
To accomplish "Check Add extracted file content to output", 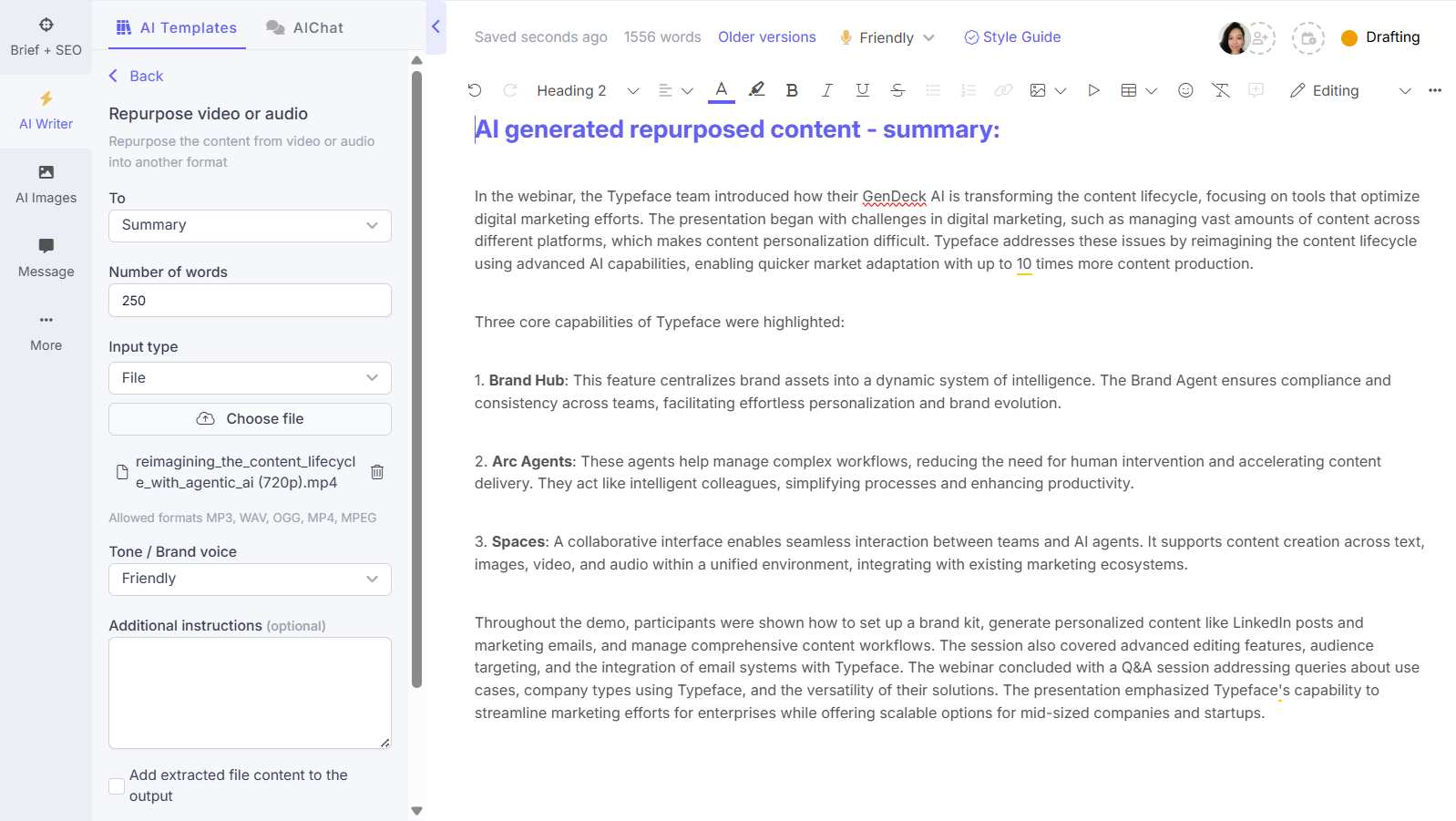I will coord(117,785).
